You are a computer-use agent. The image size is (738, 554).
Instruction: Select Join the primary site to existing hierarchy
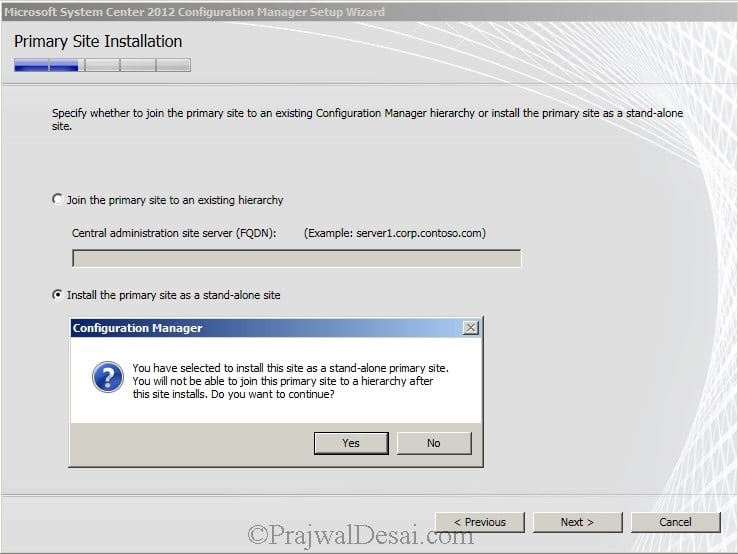[x=57, y=200]
